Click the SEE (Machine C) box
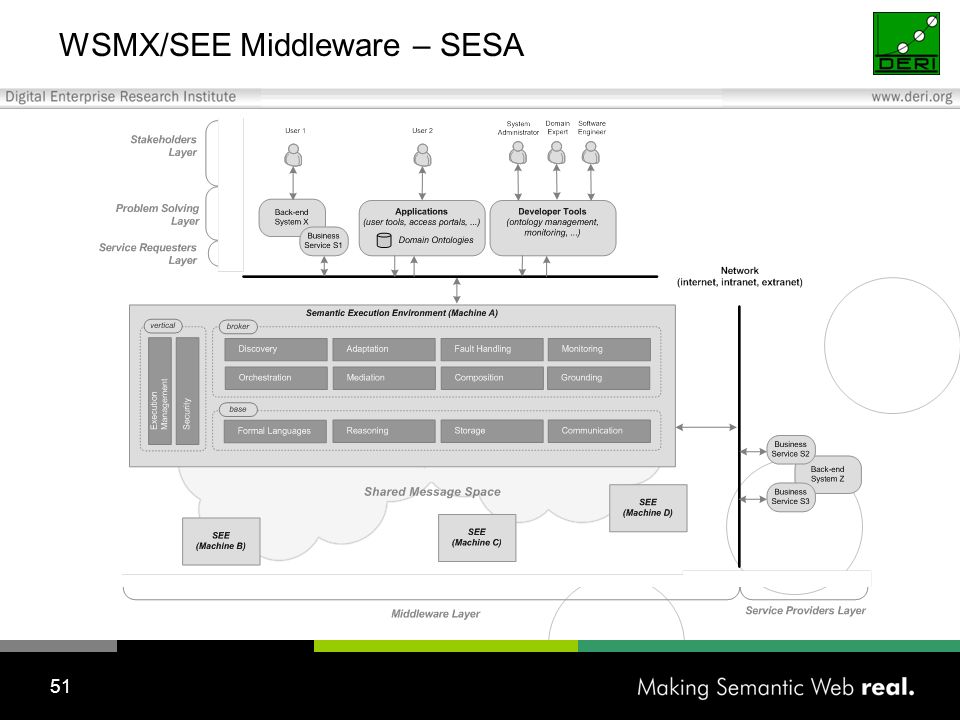Screen dimensions: 960x720 tap(477, 538)
